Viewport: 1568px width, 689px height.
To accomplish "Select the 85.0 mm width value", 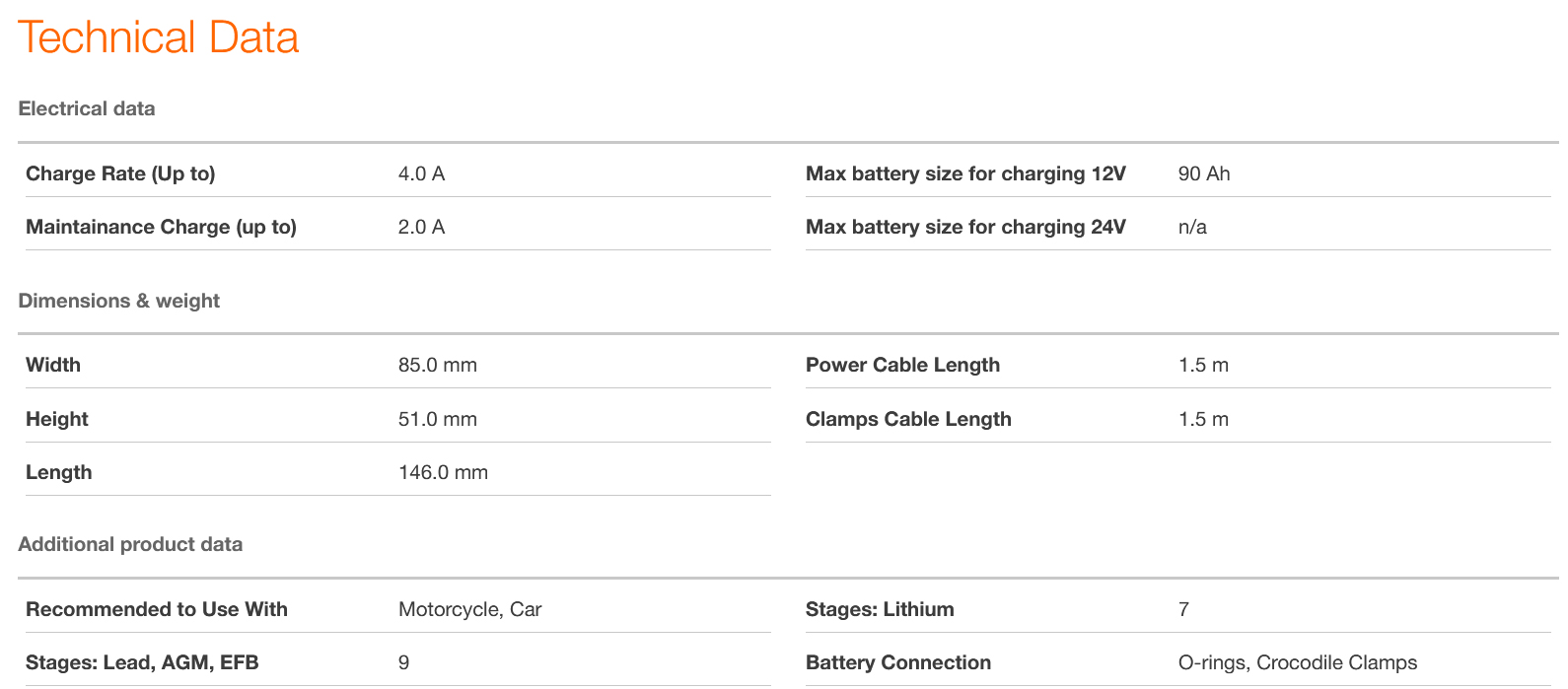I will 437,365.
